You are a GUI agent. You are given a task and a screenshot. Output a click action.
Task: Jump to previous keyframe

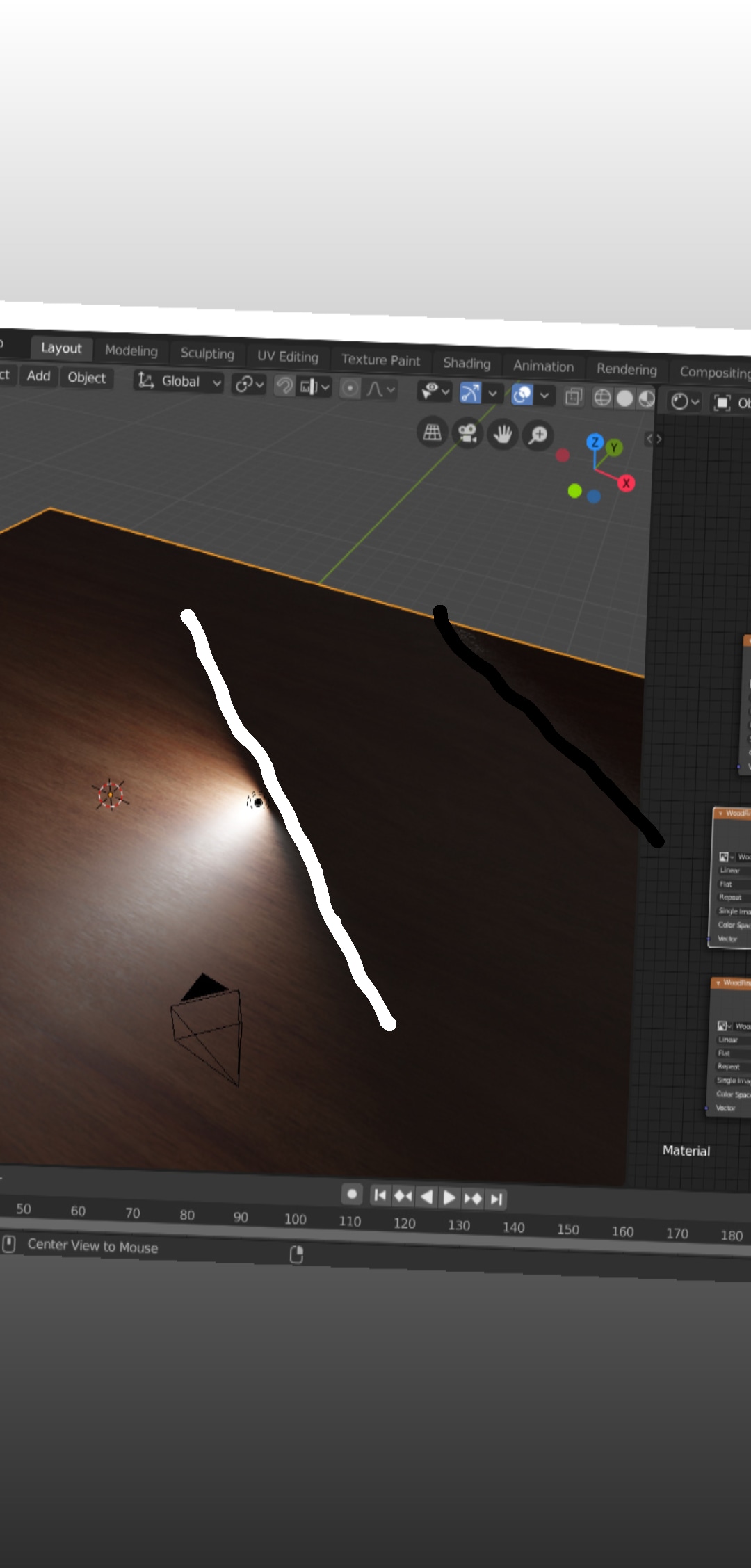[403, 1196]
